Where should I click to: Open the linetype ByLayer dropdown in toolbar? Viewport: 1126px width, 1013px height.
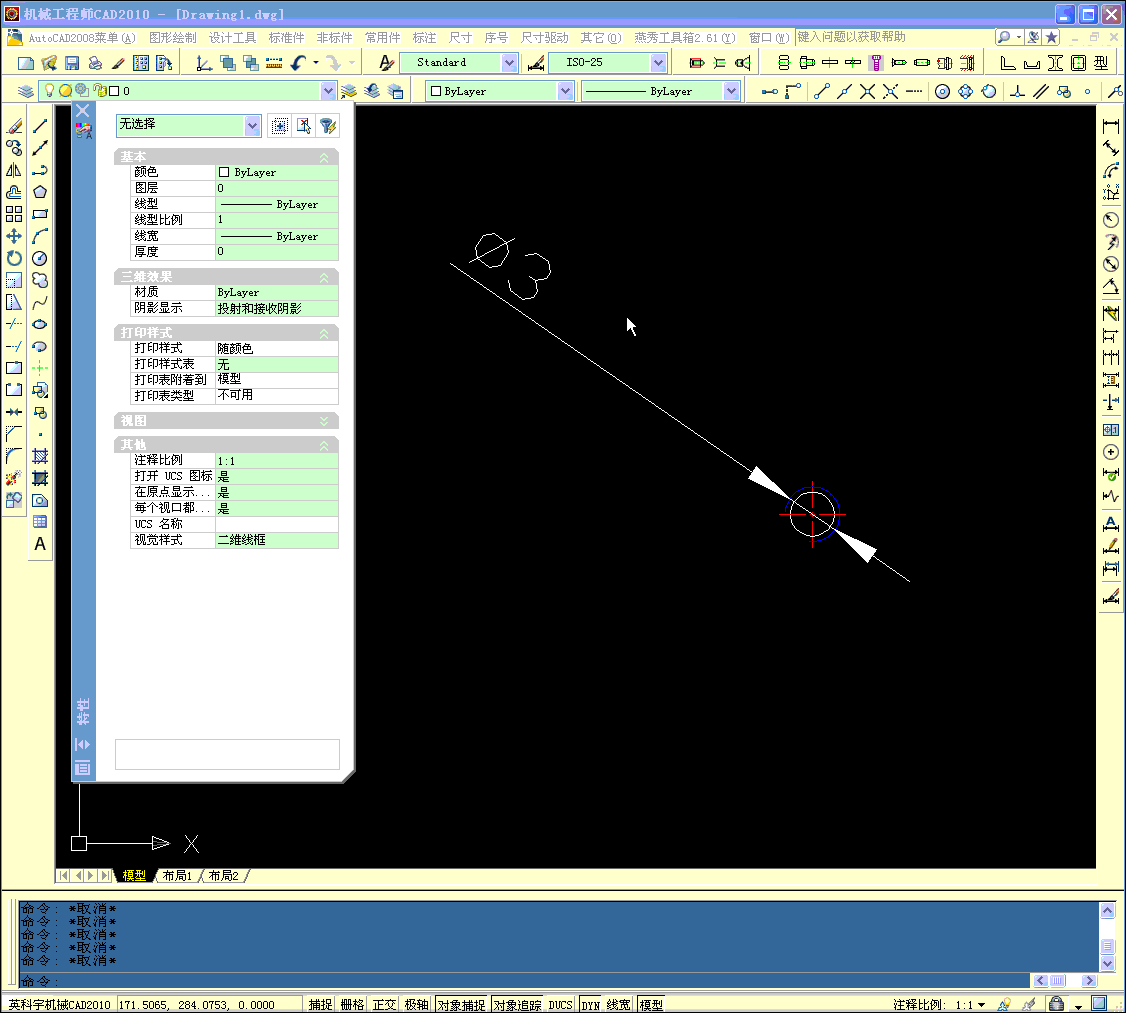point(731,91)
